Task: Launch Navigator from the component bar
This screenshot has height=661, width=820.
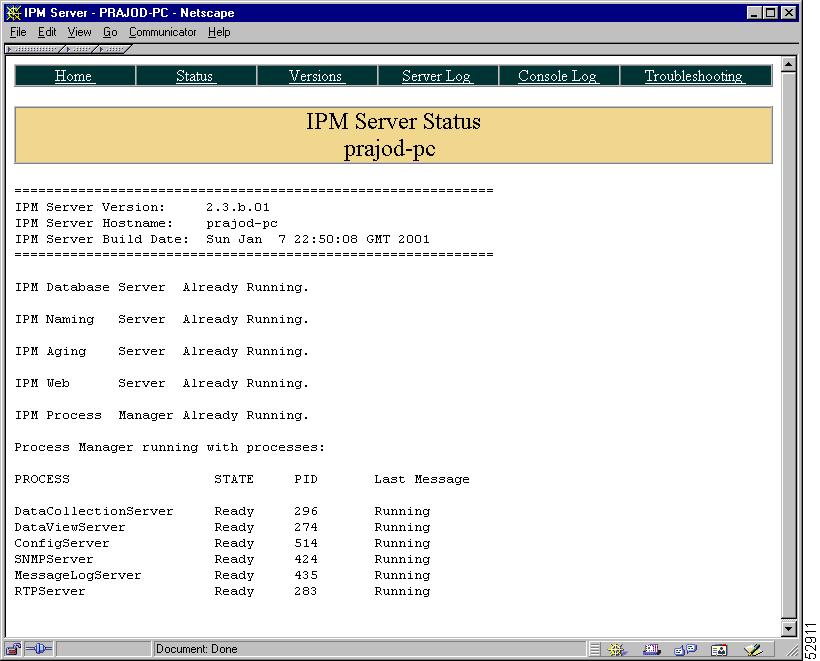Action: coord(616,648)
